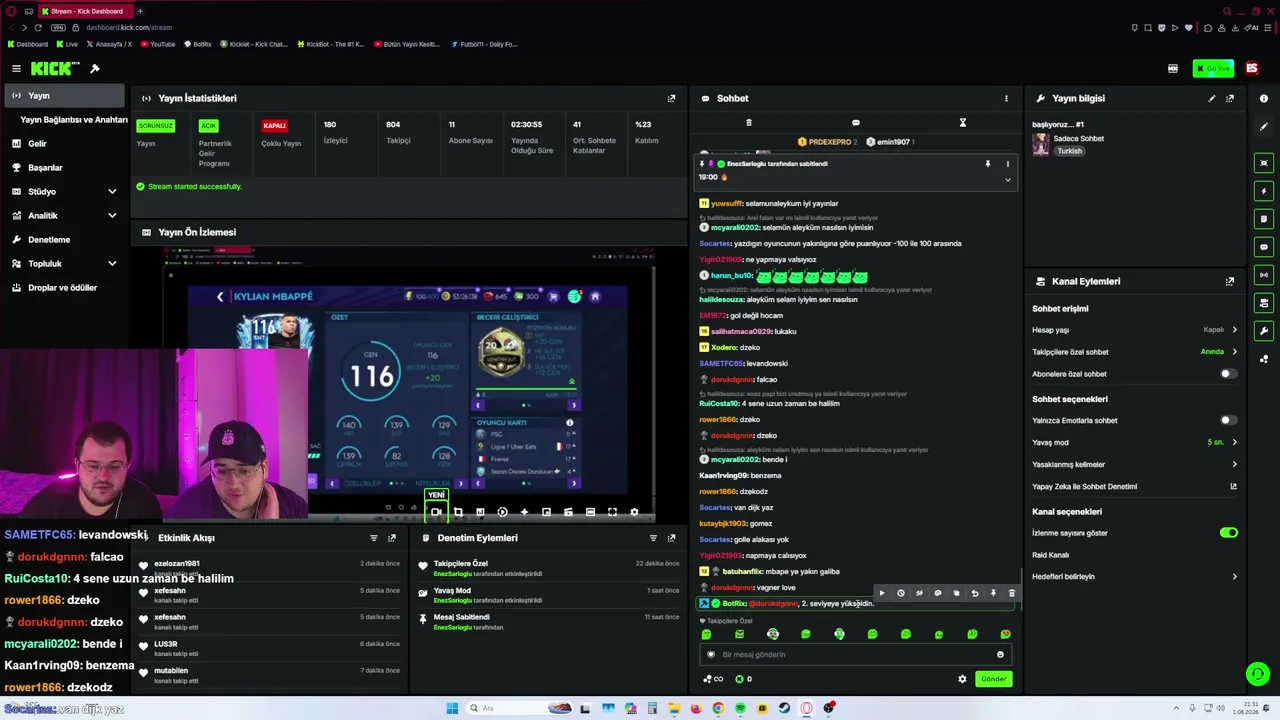This screenshot has width=1280, height=720.
Task: Open the Windows Start menu
Action: (452, 708)
